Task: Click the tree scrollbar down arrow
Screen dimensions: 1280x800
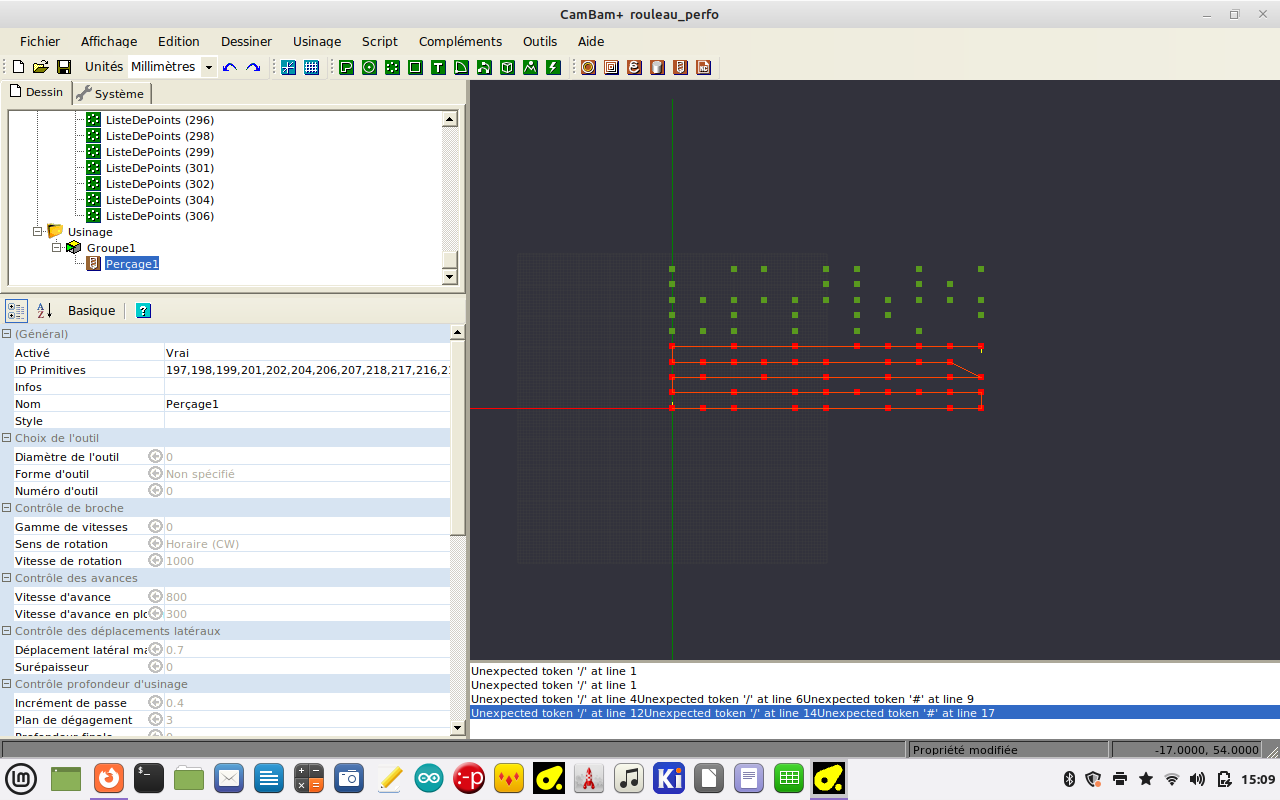Action: (449, 277)
